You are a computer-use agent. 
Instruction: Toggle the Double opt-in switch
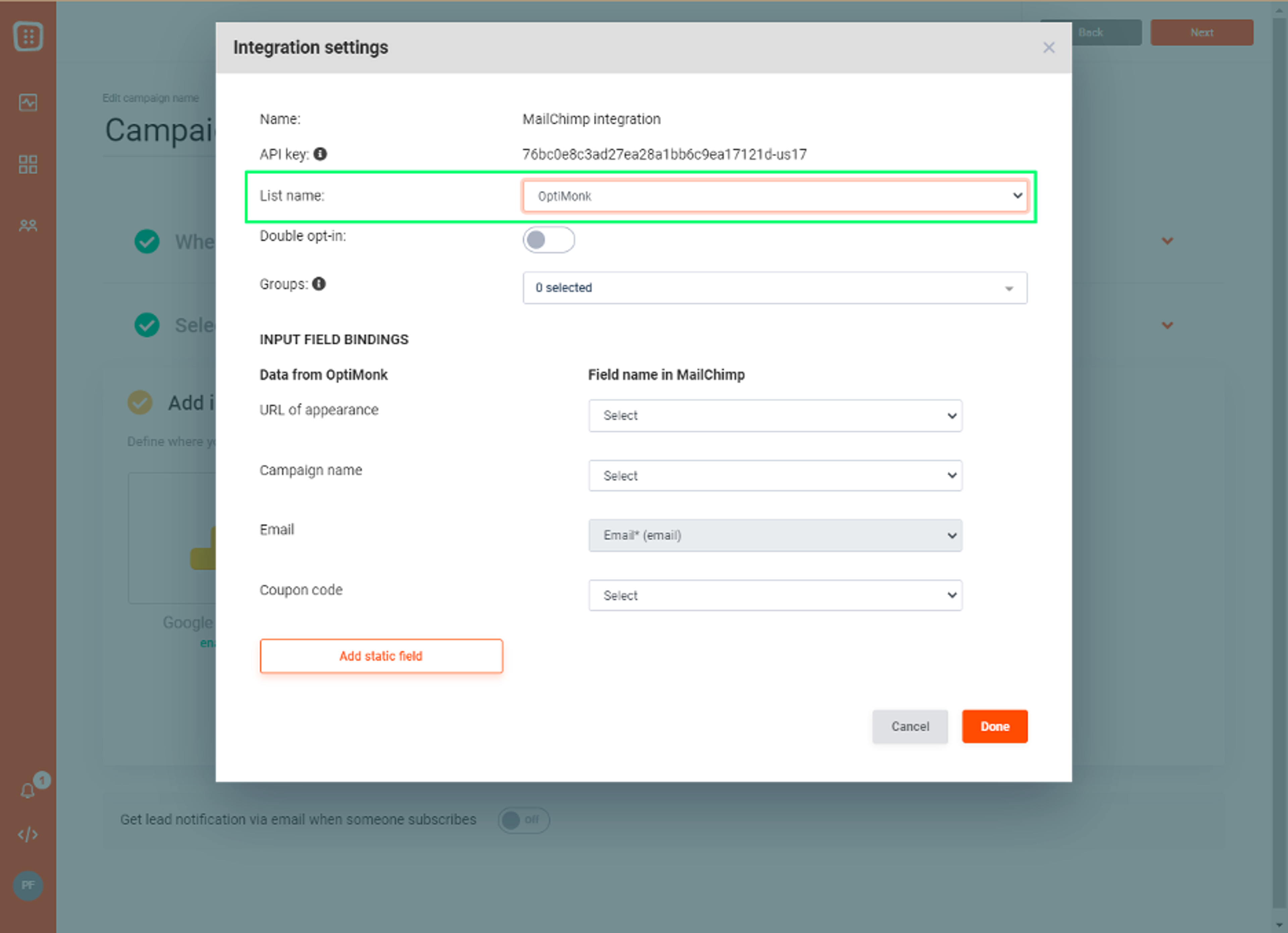(549, 240)
